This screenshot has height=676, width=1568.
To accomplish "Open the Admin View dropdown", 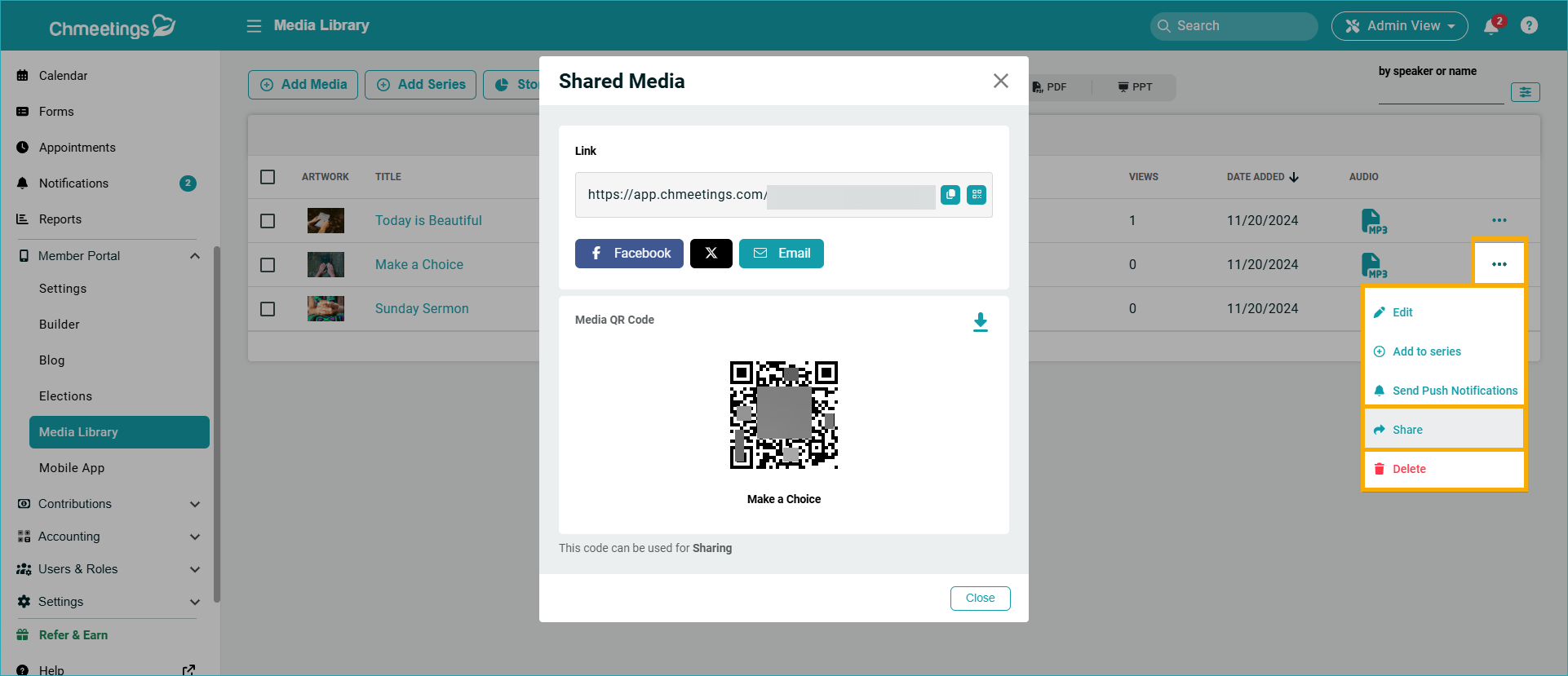I will click(1400, 26).
